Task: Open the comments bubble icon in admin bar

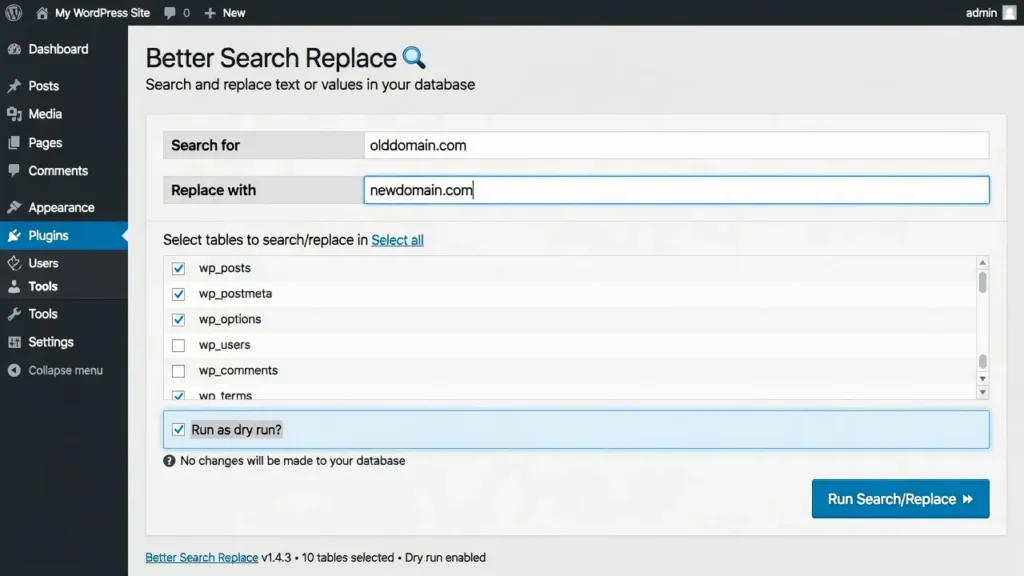Action: click(170, 13)
